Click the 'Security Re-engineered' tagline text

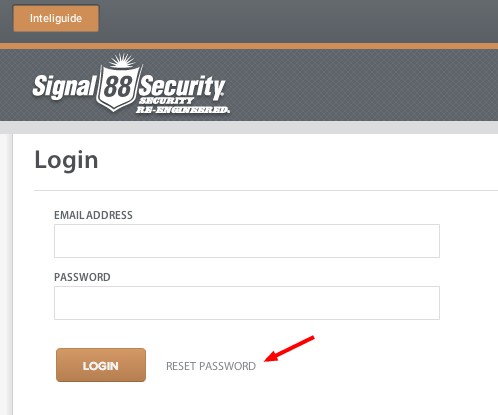(183, 105)
